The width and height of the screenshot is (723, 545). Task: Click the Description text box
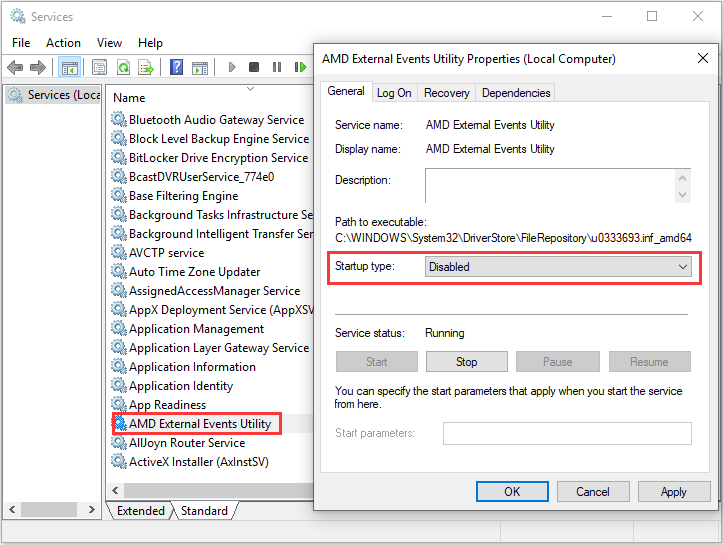[x=549, y=186]
